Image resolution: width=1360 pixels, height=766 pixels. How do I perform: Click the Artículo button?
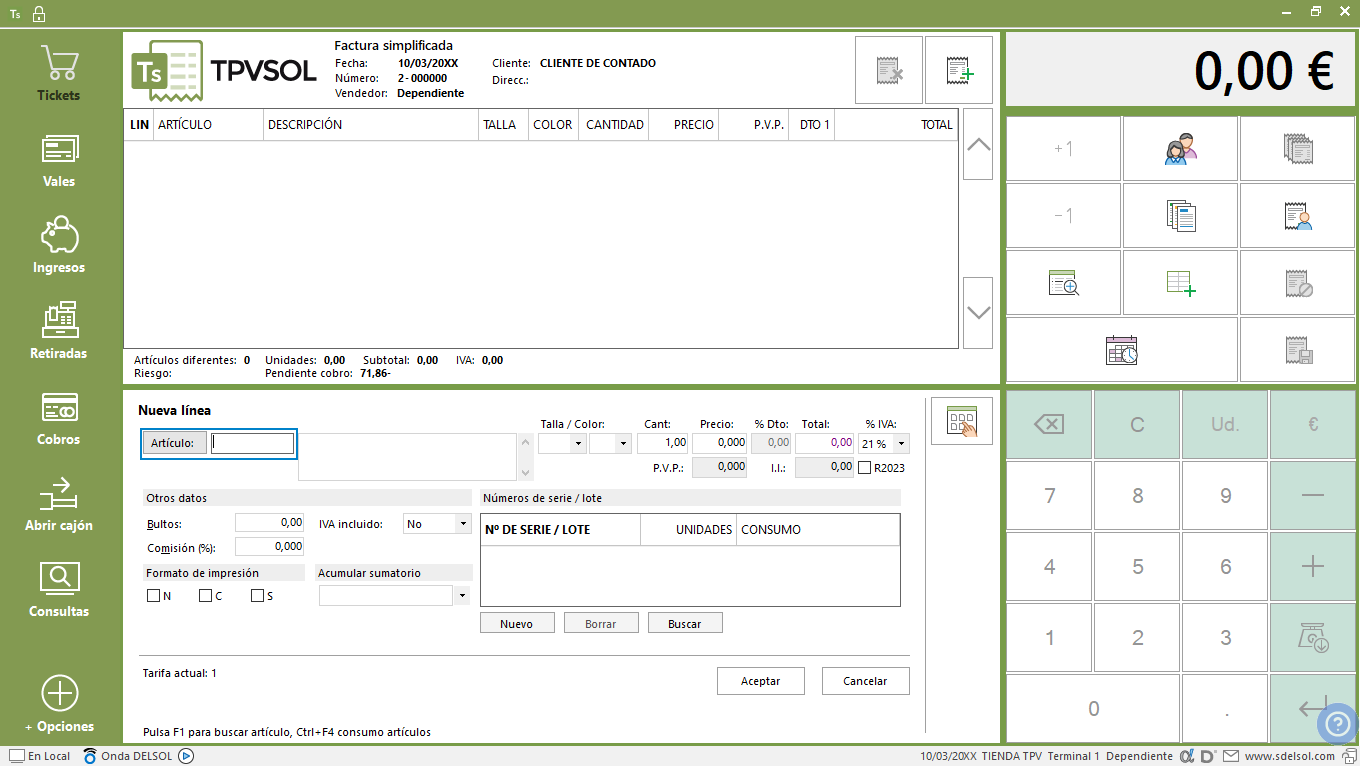pyautogui.click(x=175, y=443)
